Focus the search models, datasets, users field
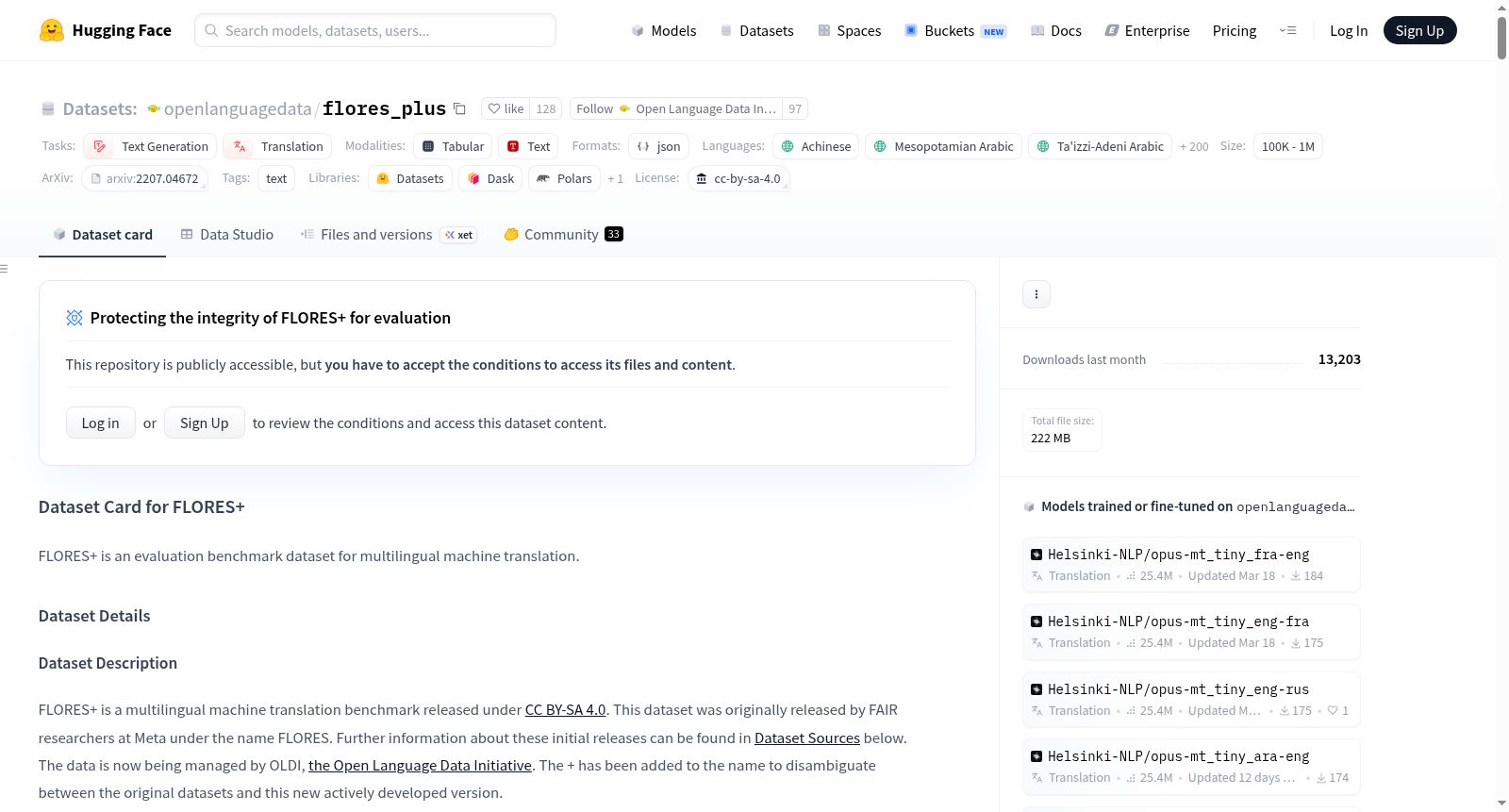This screenshot has width=1509, height=812. tap(375, 30)
